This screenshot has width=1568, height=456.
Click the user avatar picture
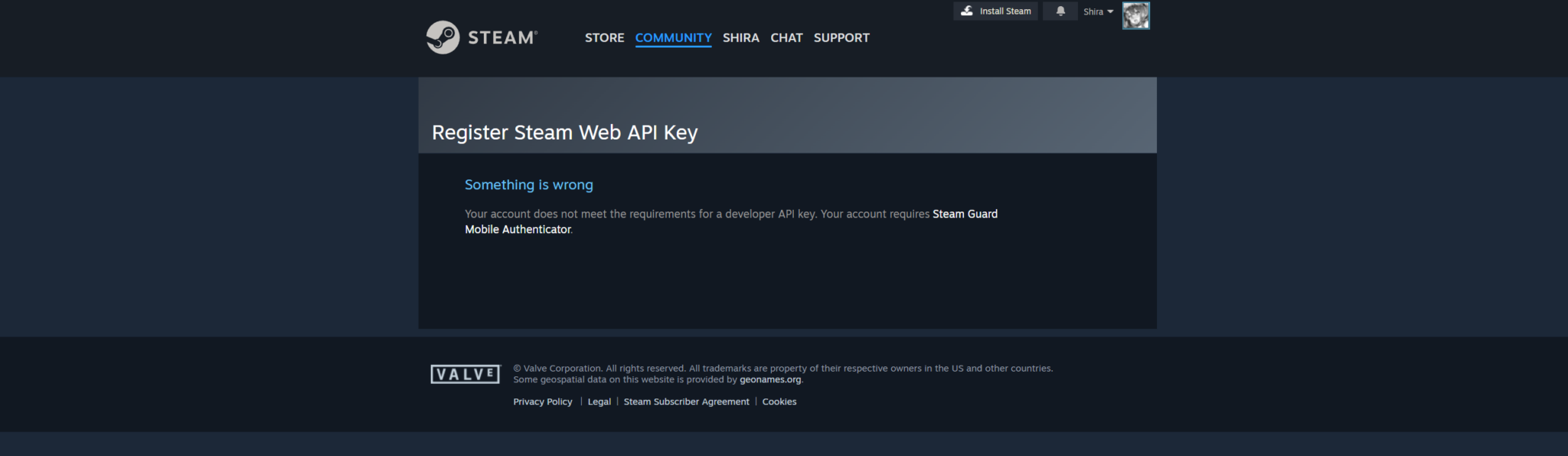1135,15
